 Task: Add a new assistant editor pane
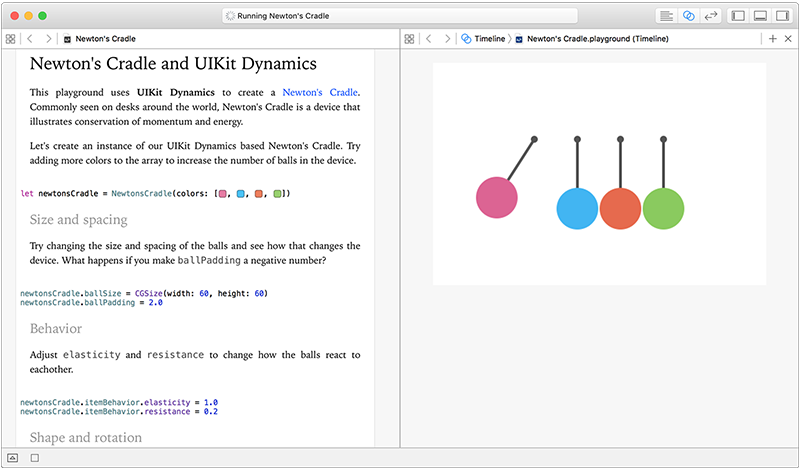pyautogui.click(x=772, y=39)
